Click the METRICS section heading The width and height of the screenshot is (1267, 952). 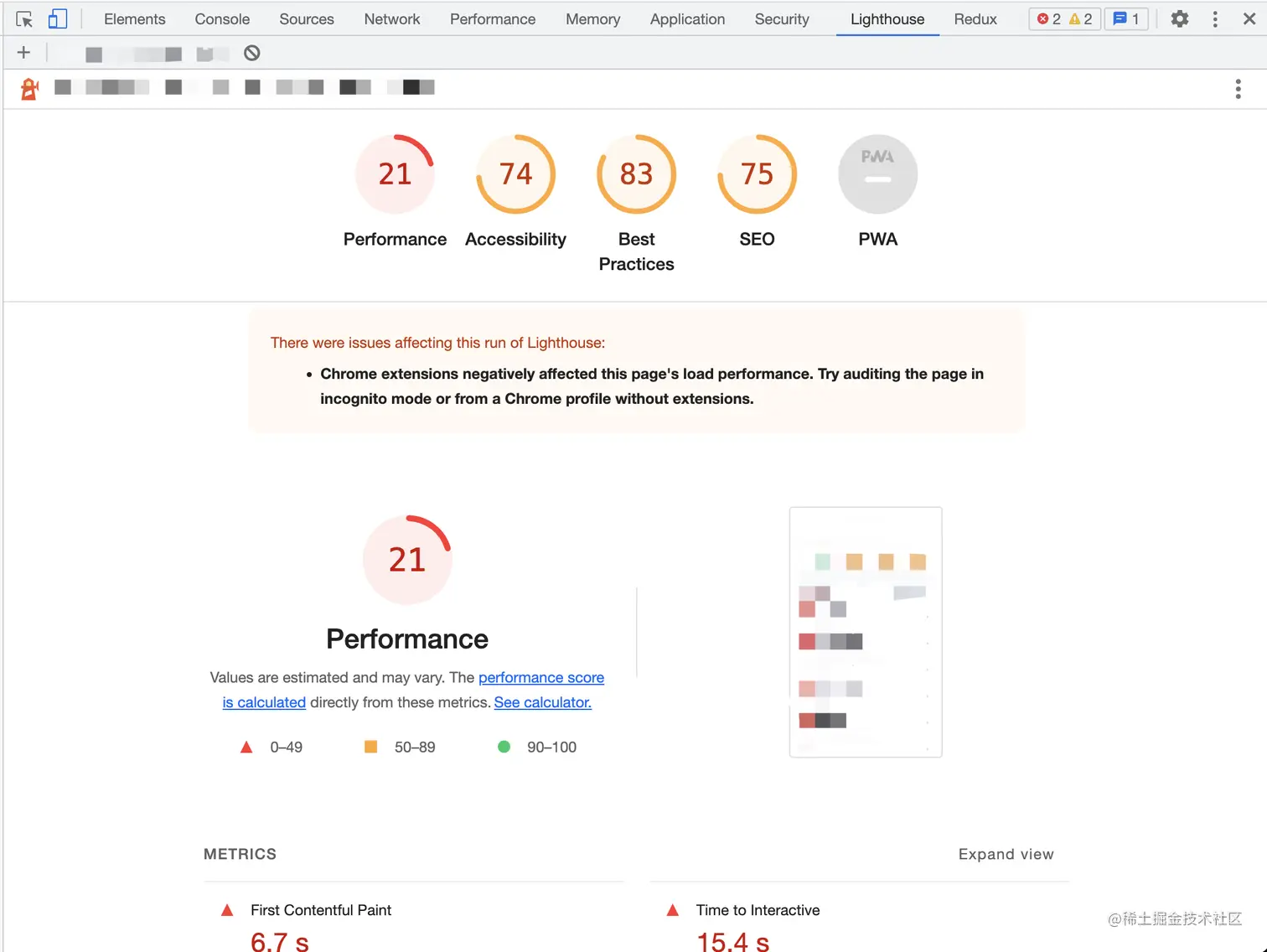click(x=240, y=854)
